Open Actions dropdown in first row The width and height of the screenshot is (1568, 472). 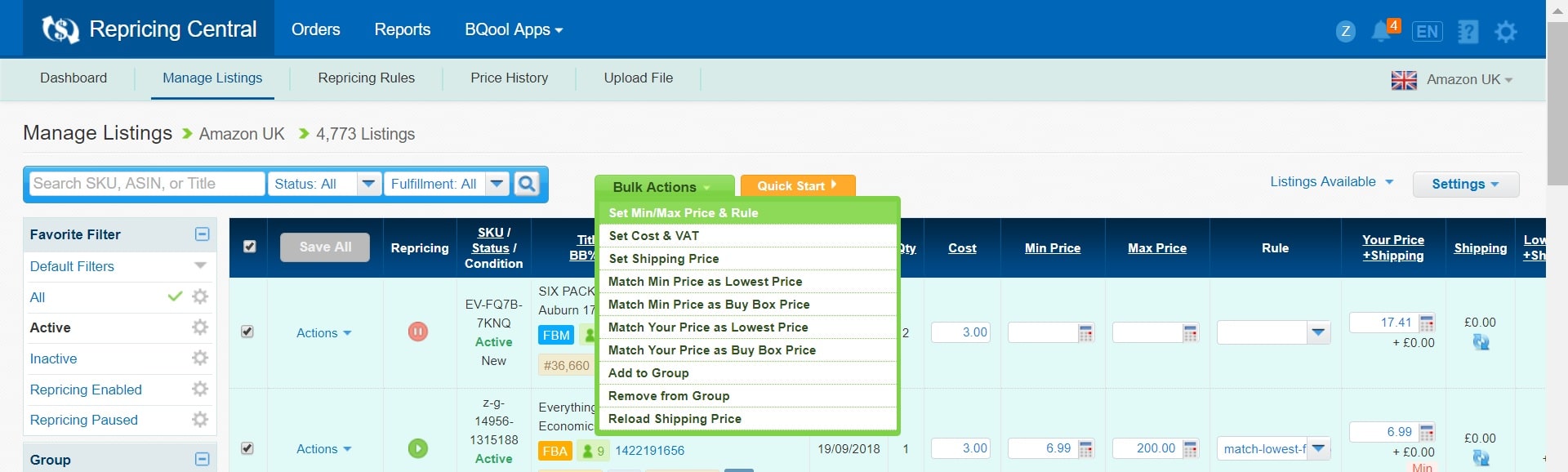click(323, 332)
